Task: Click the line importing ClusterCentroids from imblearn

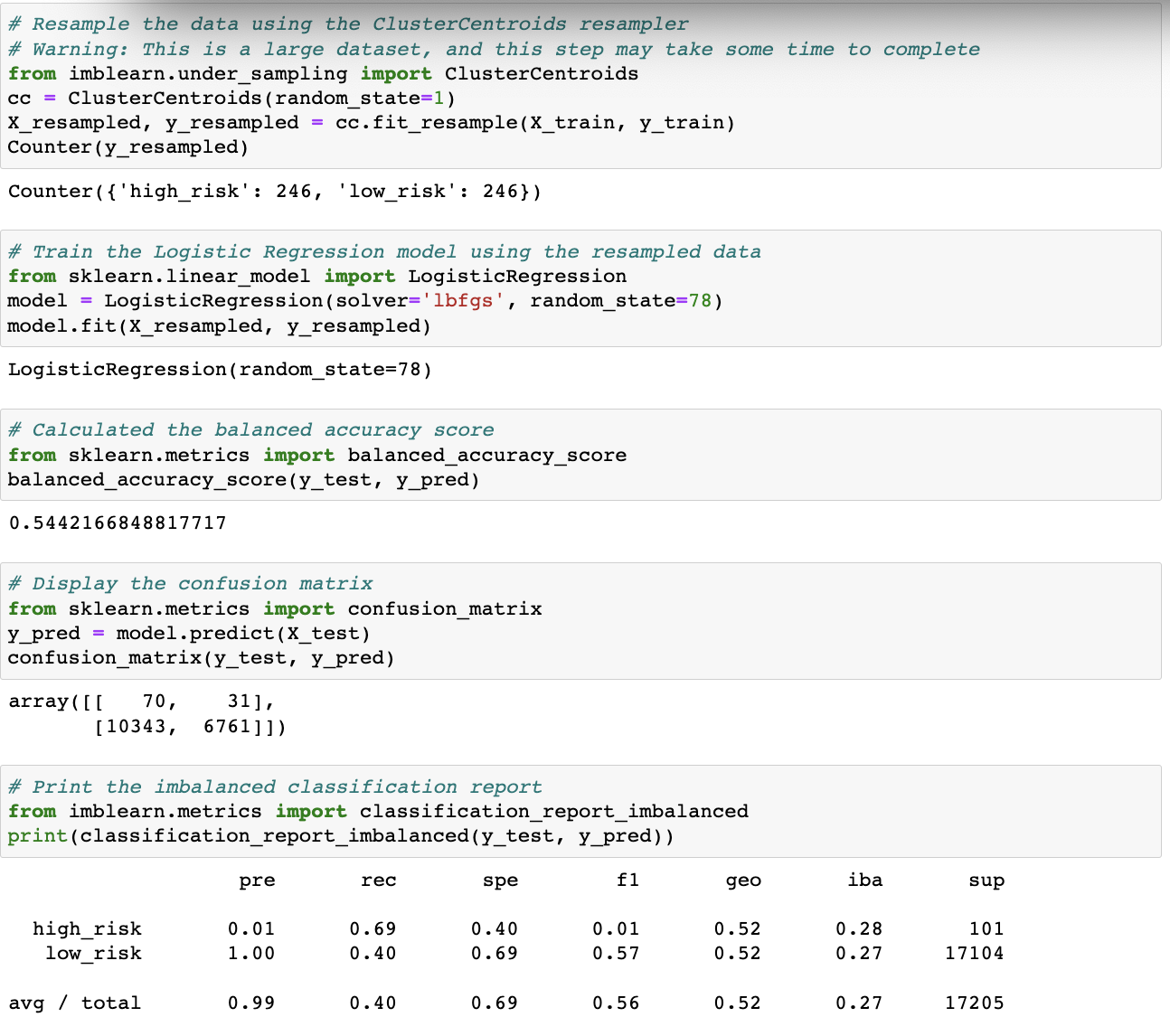Action: 323,74
